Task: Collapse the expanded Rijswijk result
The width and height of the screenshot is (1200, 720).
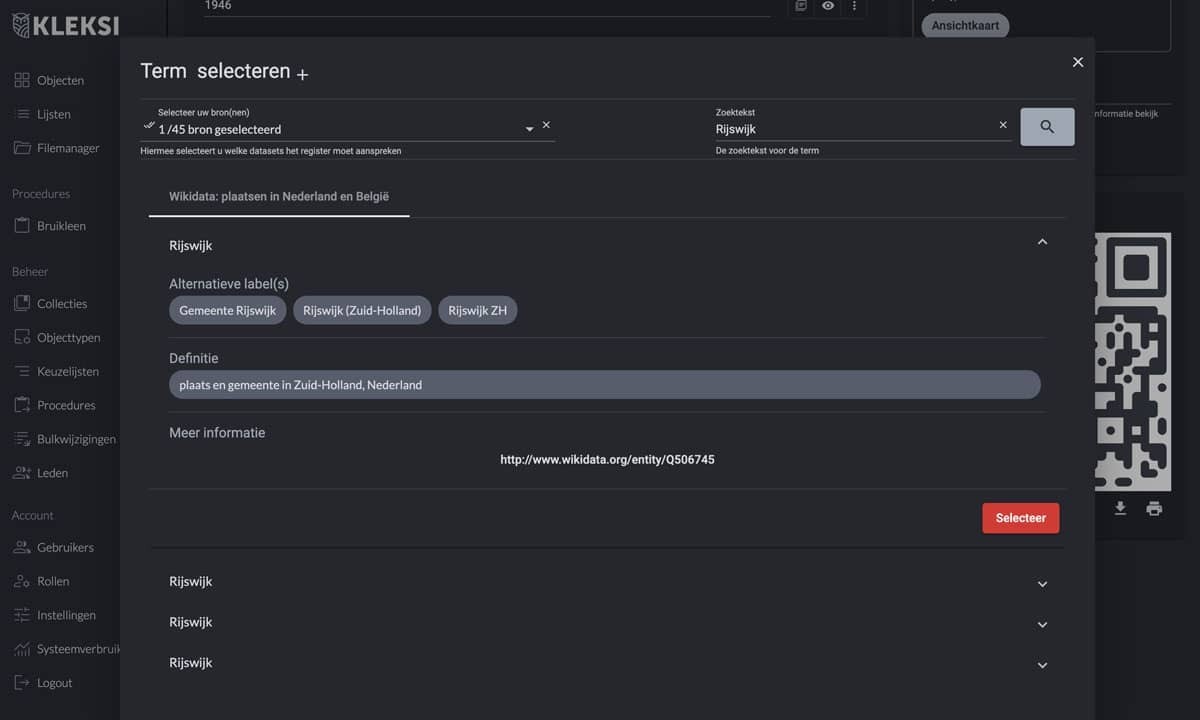Action: [1042, 242]
